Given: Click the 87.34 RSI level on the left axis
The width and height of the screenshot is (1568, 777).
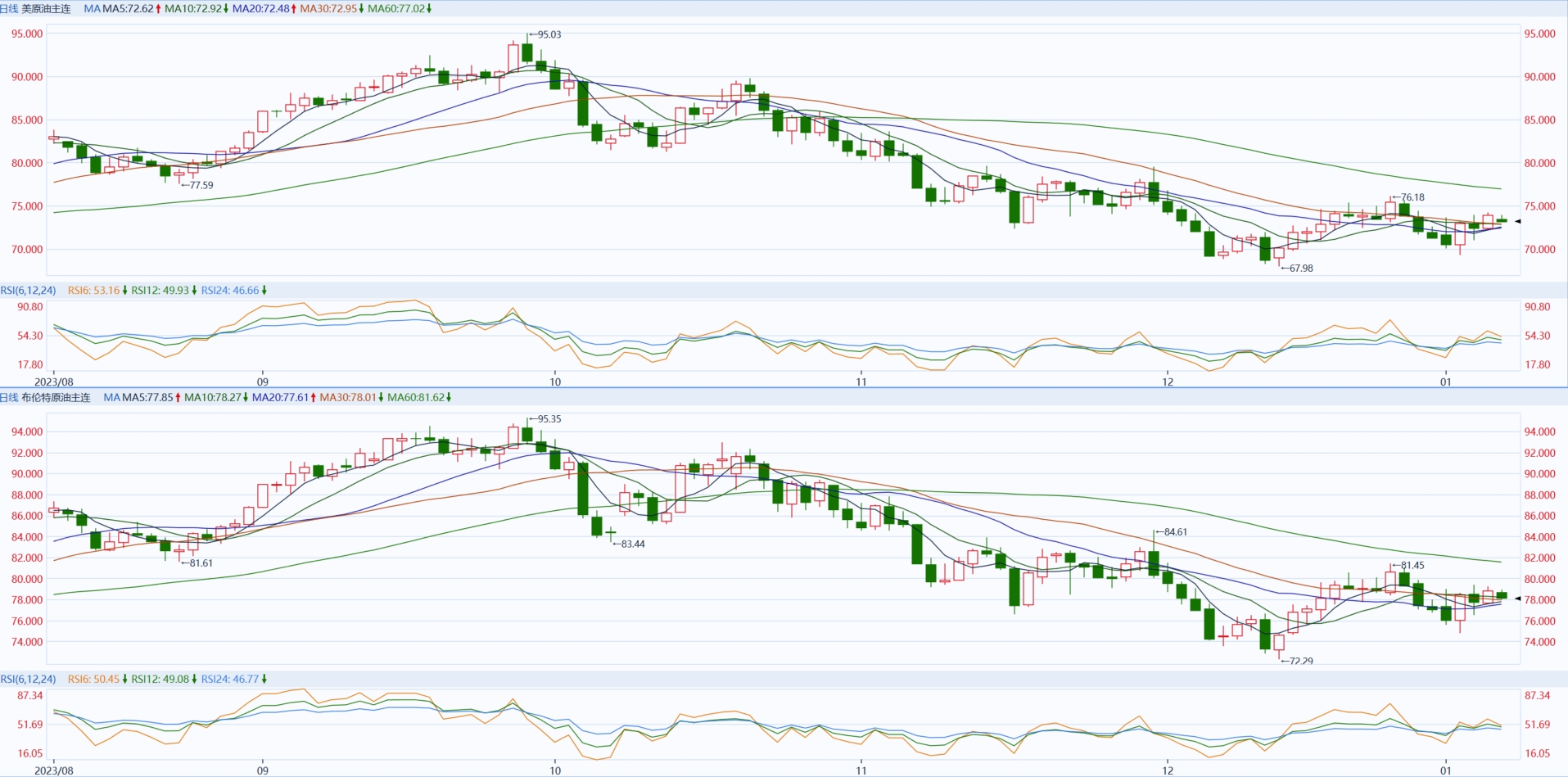Looking at the screenshot, I should click(x=30, y=696).
